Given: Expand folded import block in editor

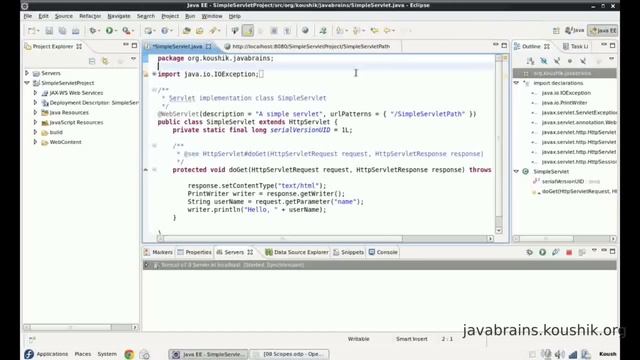Looking at the screenshot, I should (154, 74).
